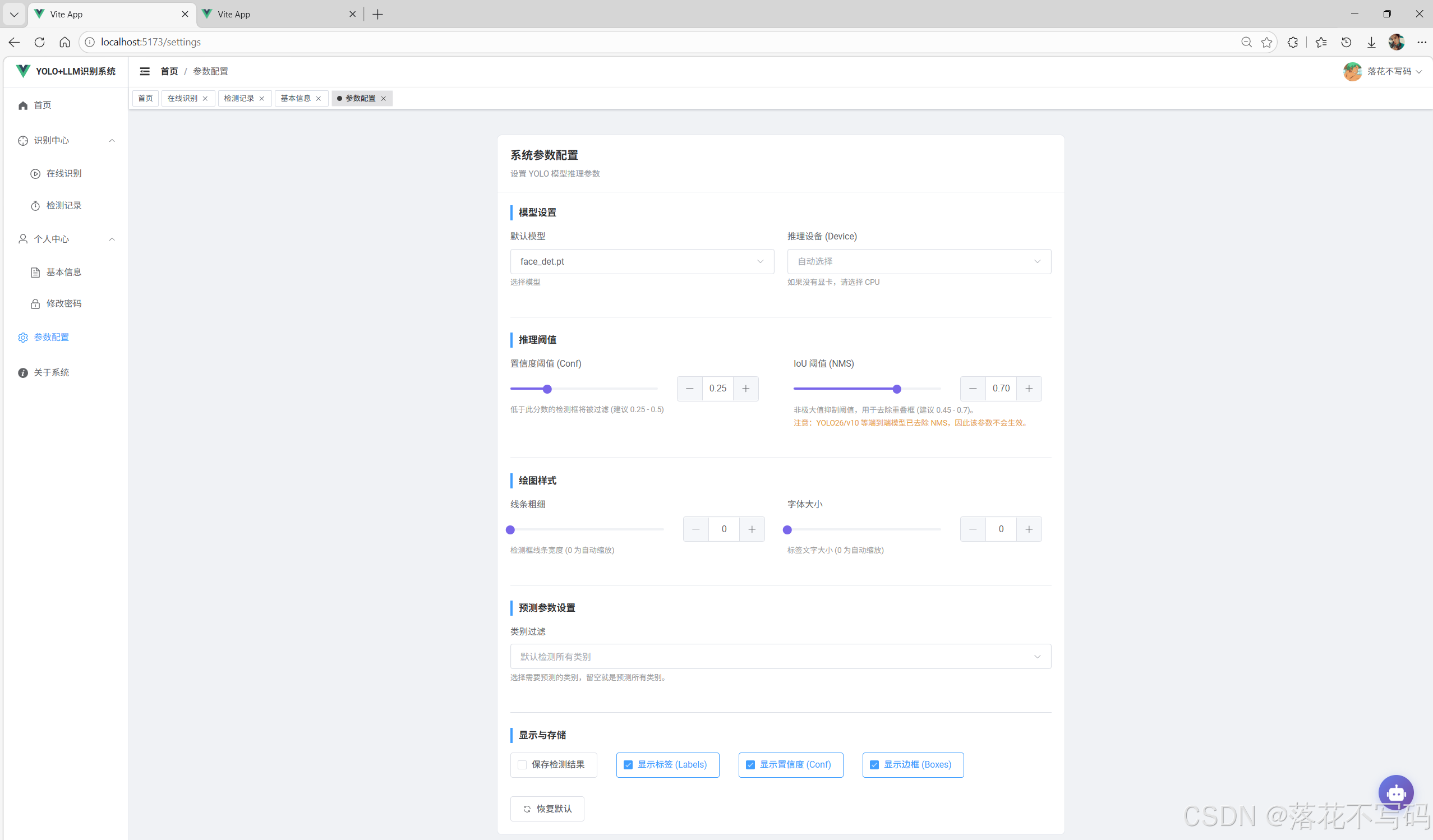
Task: Click the 恢复默认 button
Action: 546,809
